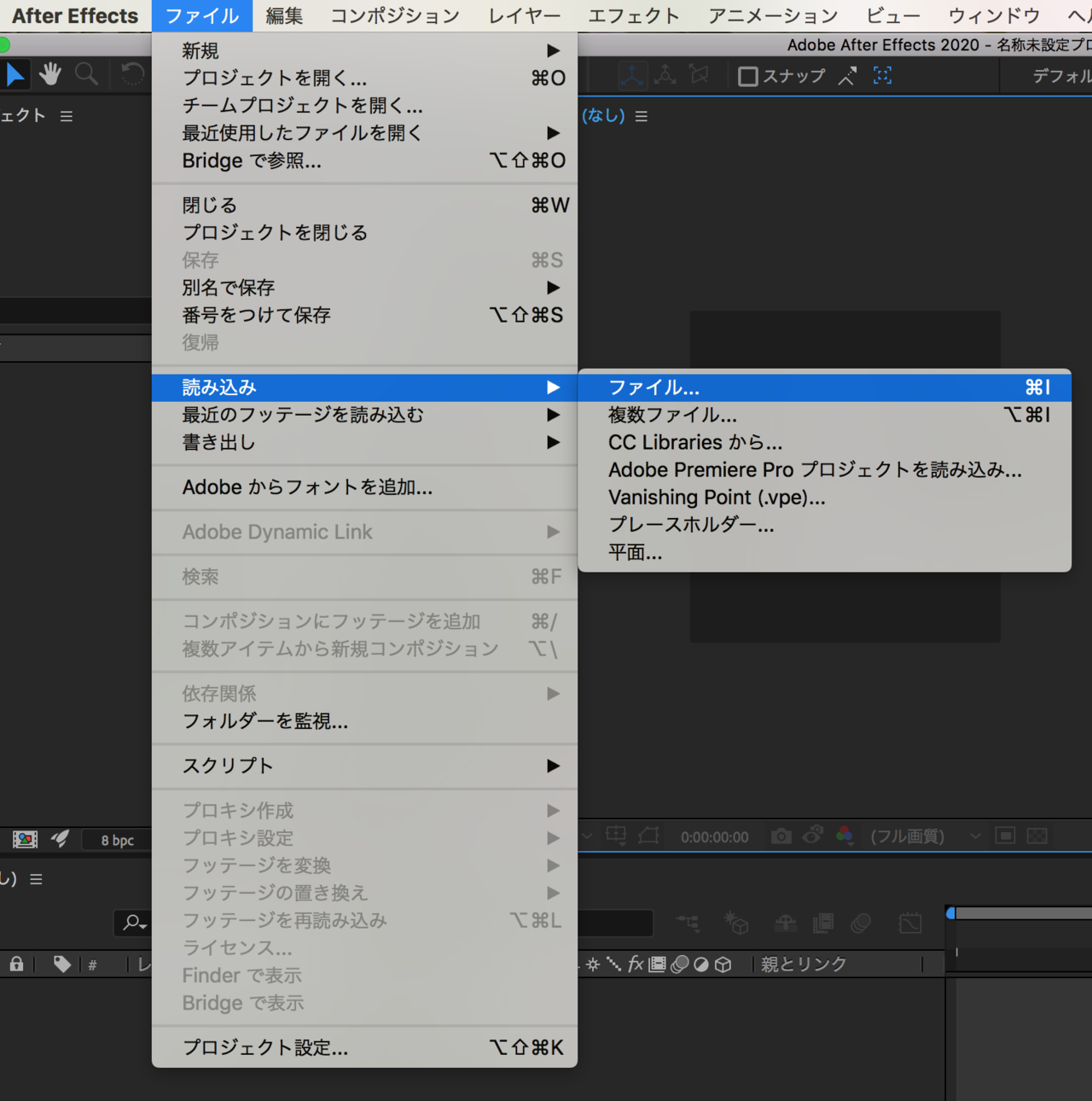
Task: Choose ファイル... in the import submenu
Action: tap(825, 387)
